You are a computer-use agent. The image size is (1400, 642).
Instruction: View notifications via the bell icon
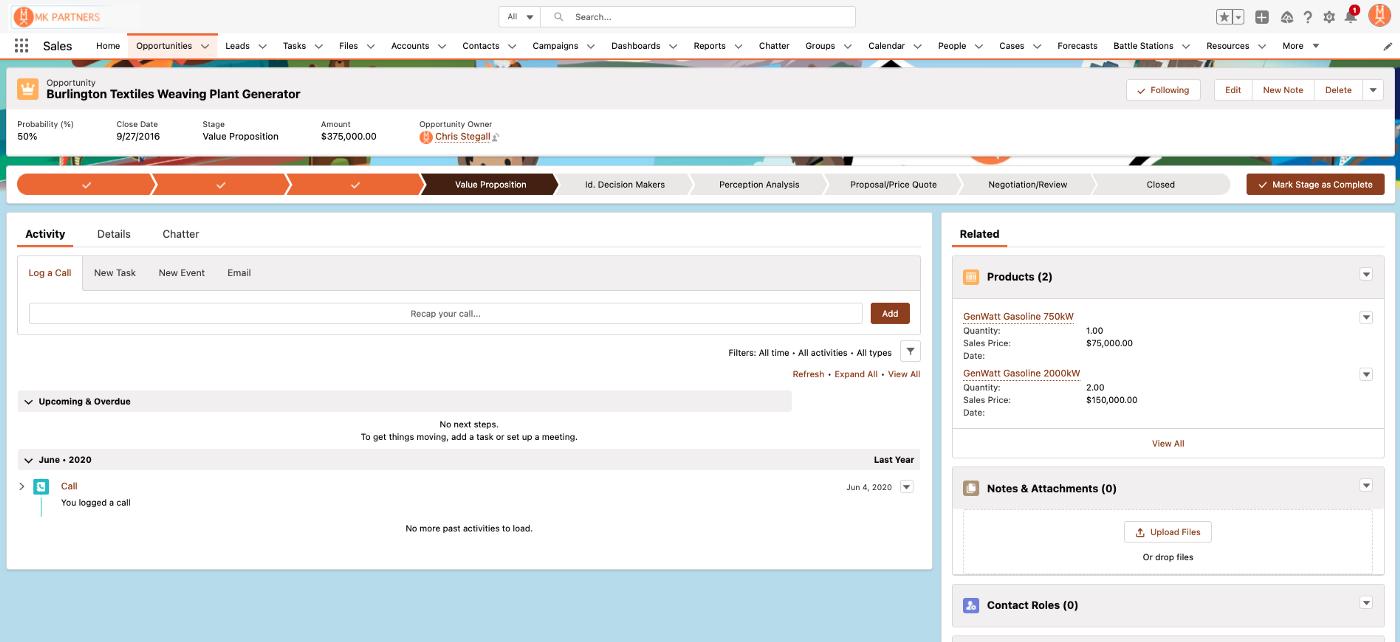click(x=1350, y=17)
